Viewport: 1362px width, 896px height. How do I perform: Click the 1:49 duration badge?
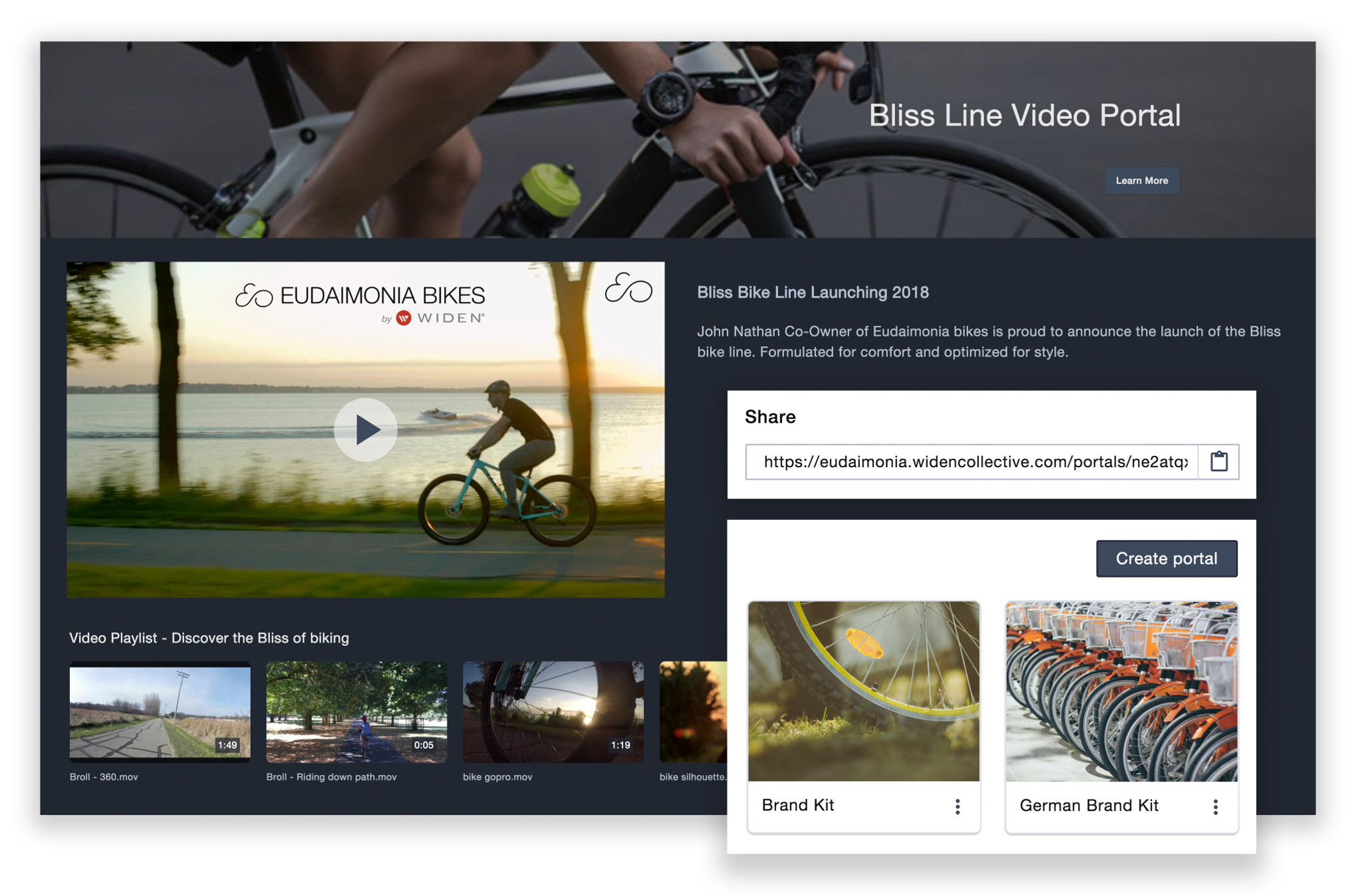(x=227, y=745)
